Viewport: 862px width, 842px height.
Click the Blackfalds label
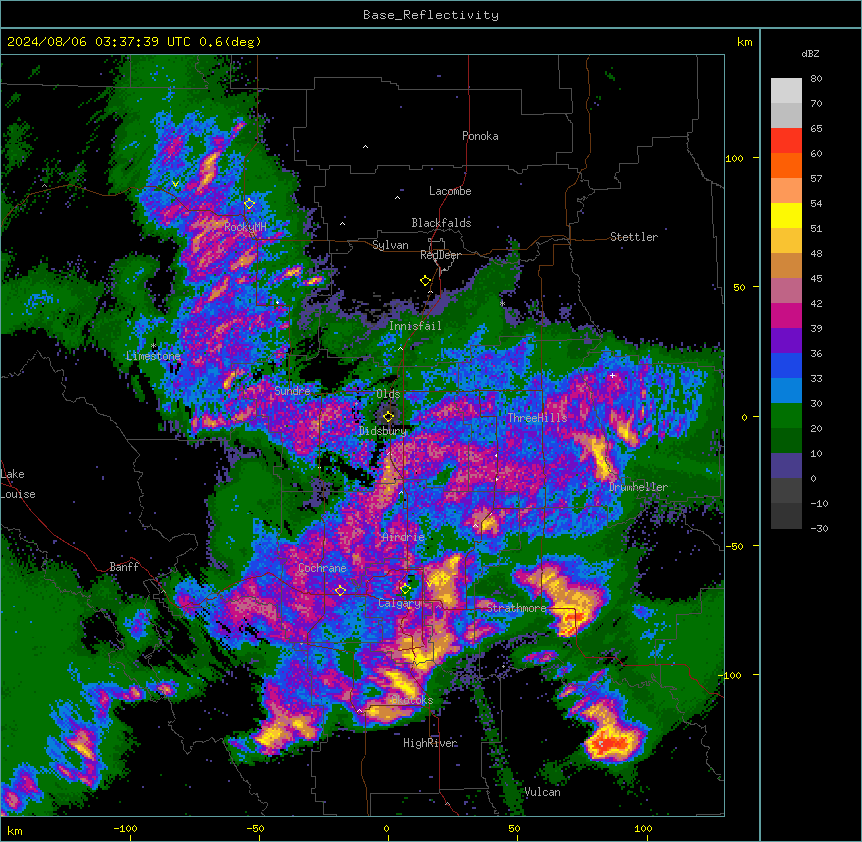(x=441, y=223)
